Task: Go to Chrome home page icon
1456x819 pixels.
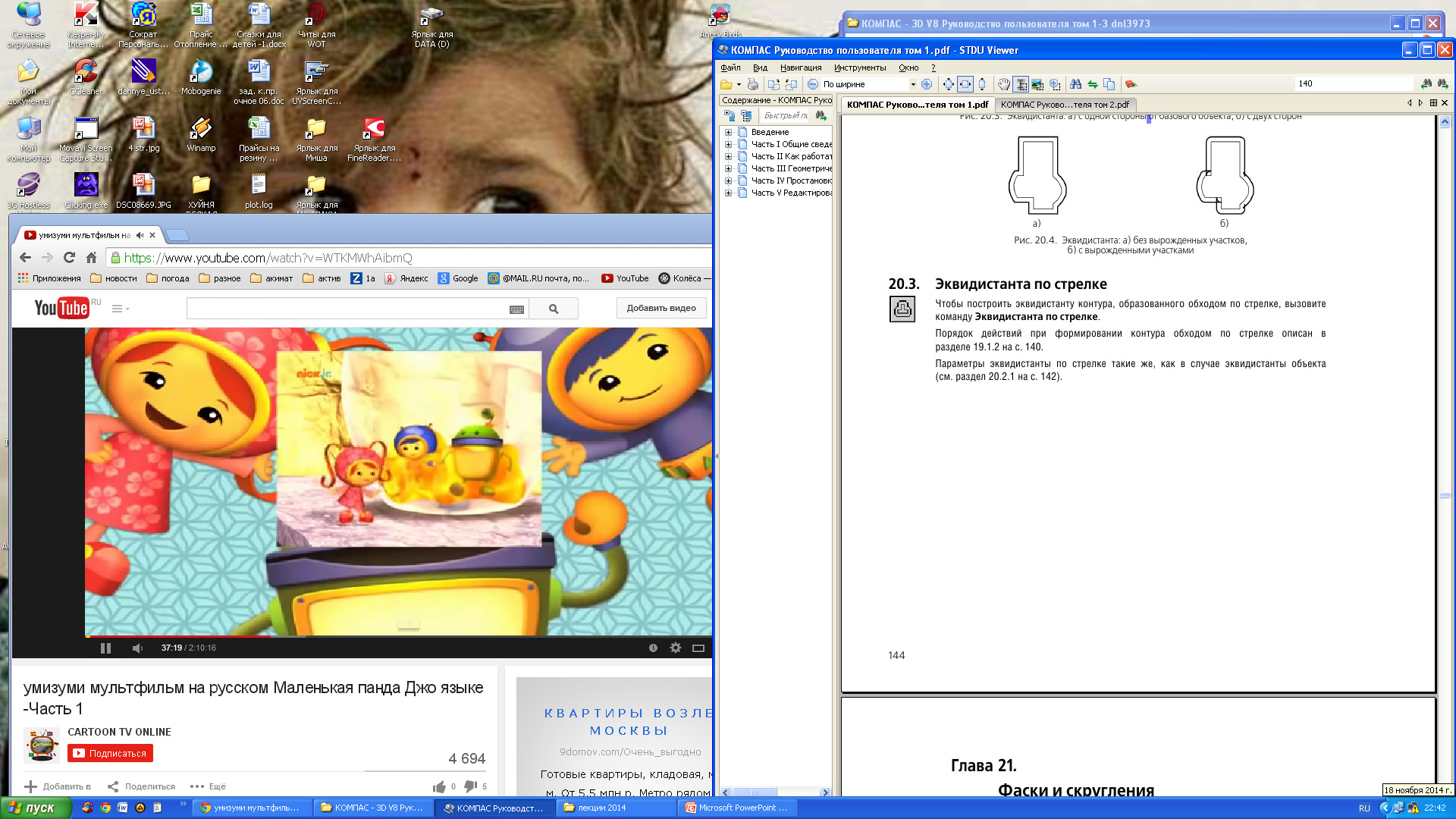Action: pos(91,258)
